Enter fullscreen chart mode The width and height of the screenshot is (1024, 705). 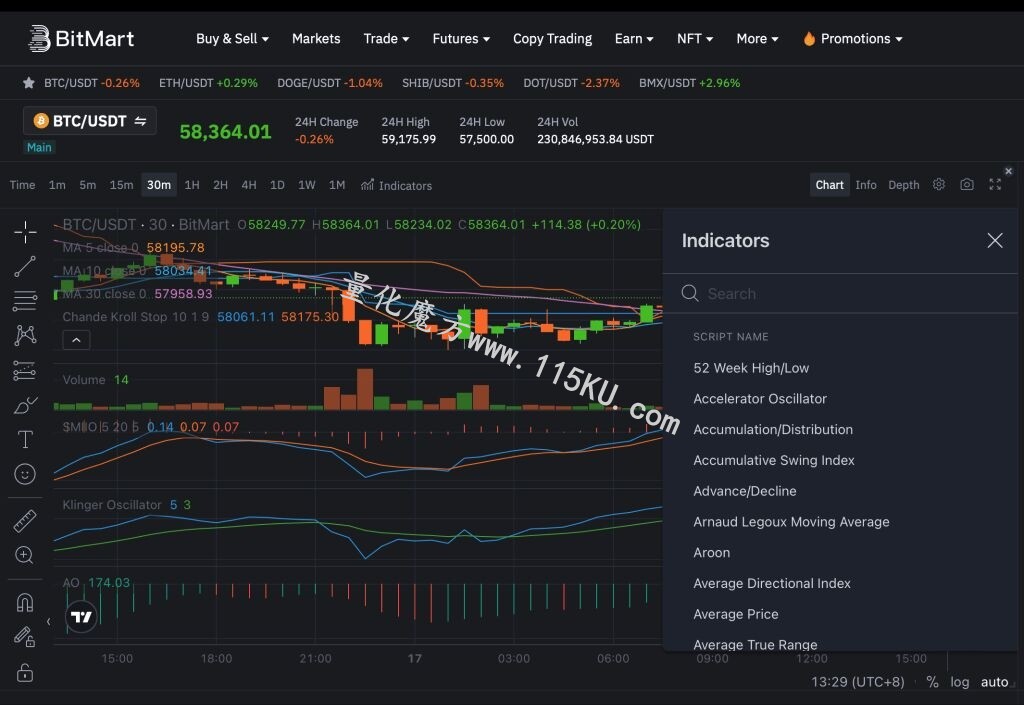(x=995, y=185)
